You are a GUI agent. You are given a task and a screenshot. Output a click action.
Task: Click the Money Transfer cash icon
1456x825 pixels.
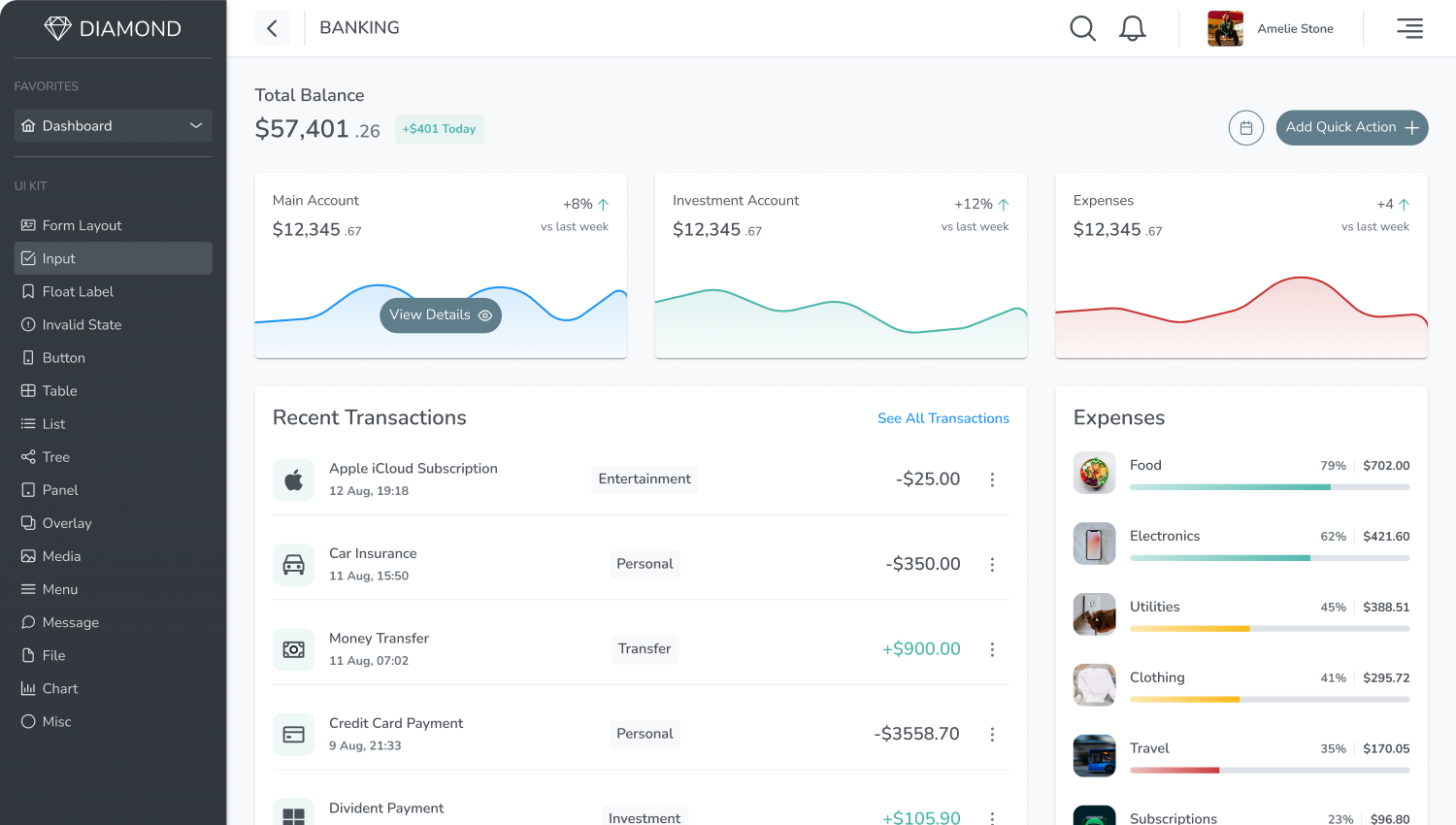293,649
